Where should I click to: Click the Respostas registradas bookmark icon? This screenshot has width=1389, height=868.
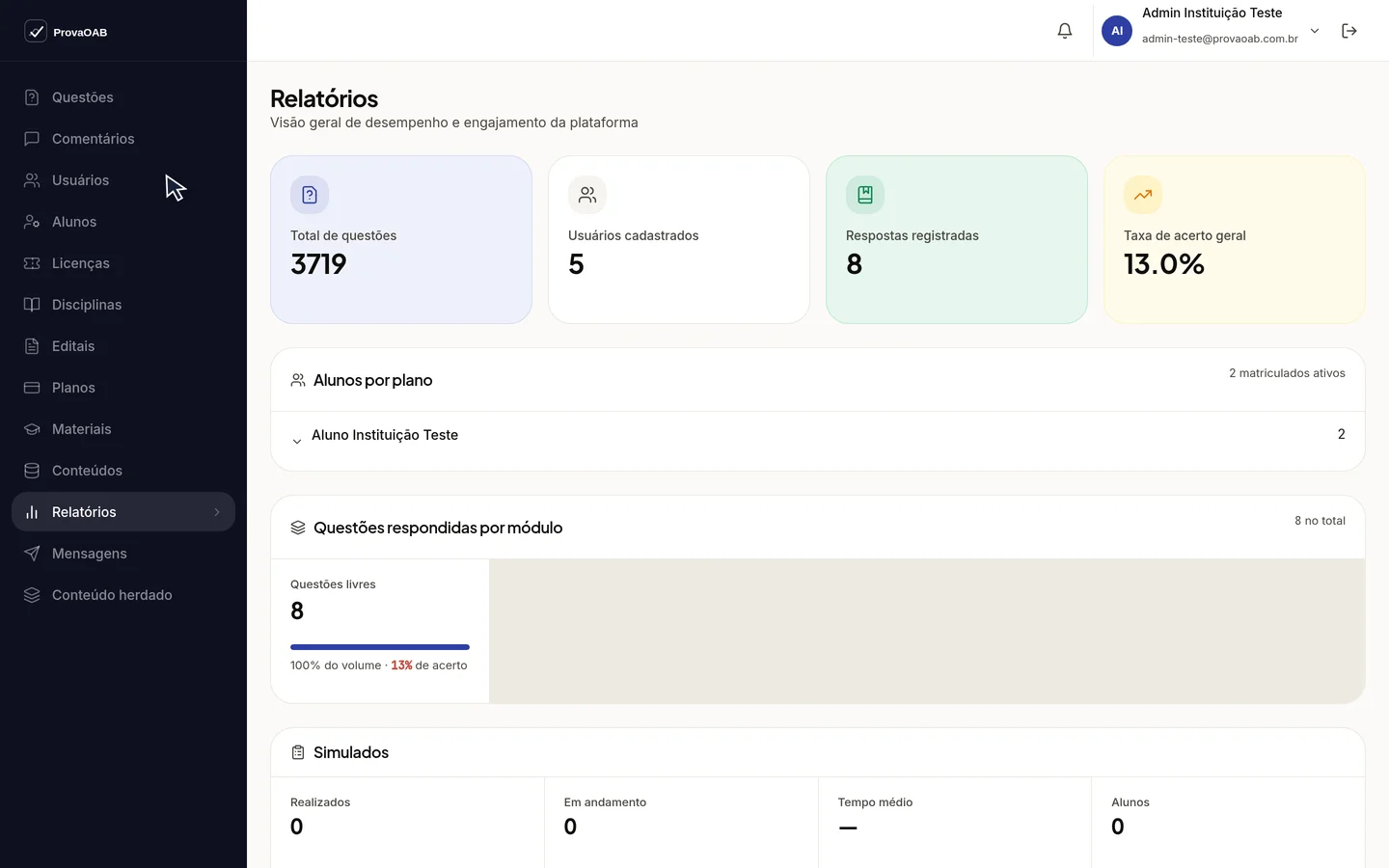(865, 195)
